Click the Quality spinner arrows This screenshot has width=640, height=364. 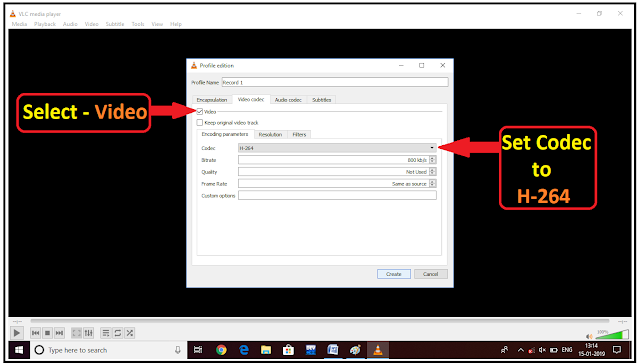click(433, 172)
